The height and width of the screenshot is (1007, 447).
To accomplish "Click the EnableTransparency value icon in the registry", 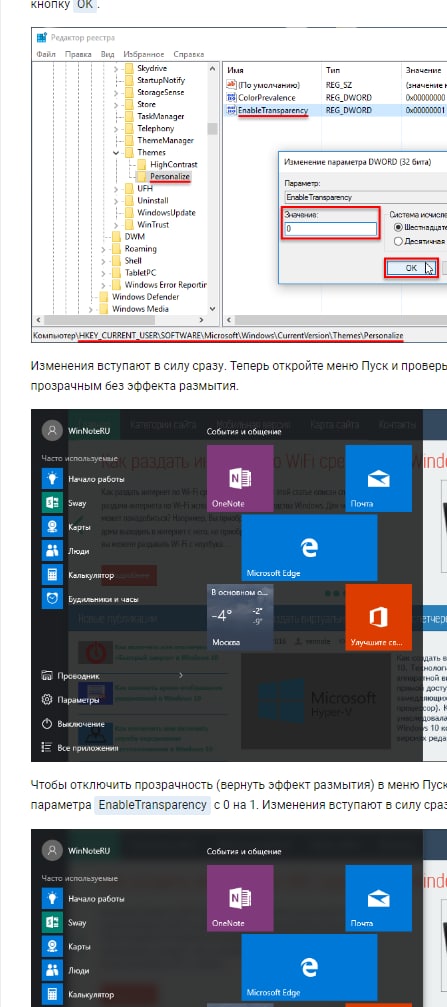I will tap(231, 110).
